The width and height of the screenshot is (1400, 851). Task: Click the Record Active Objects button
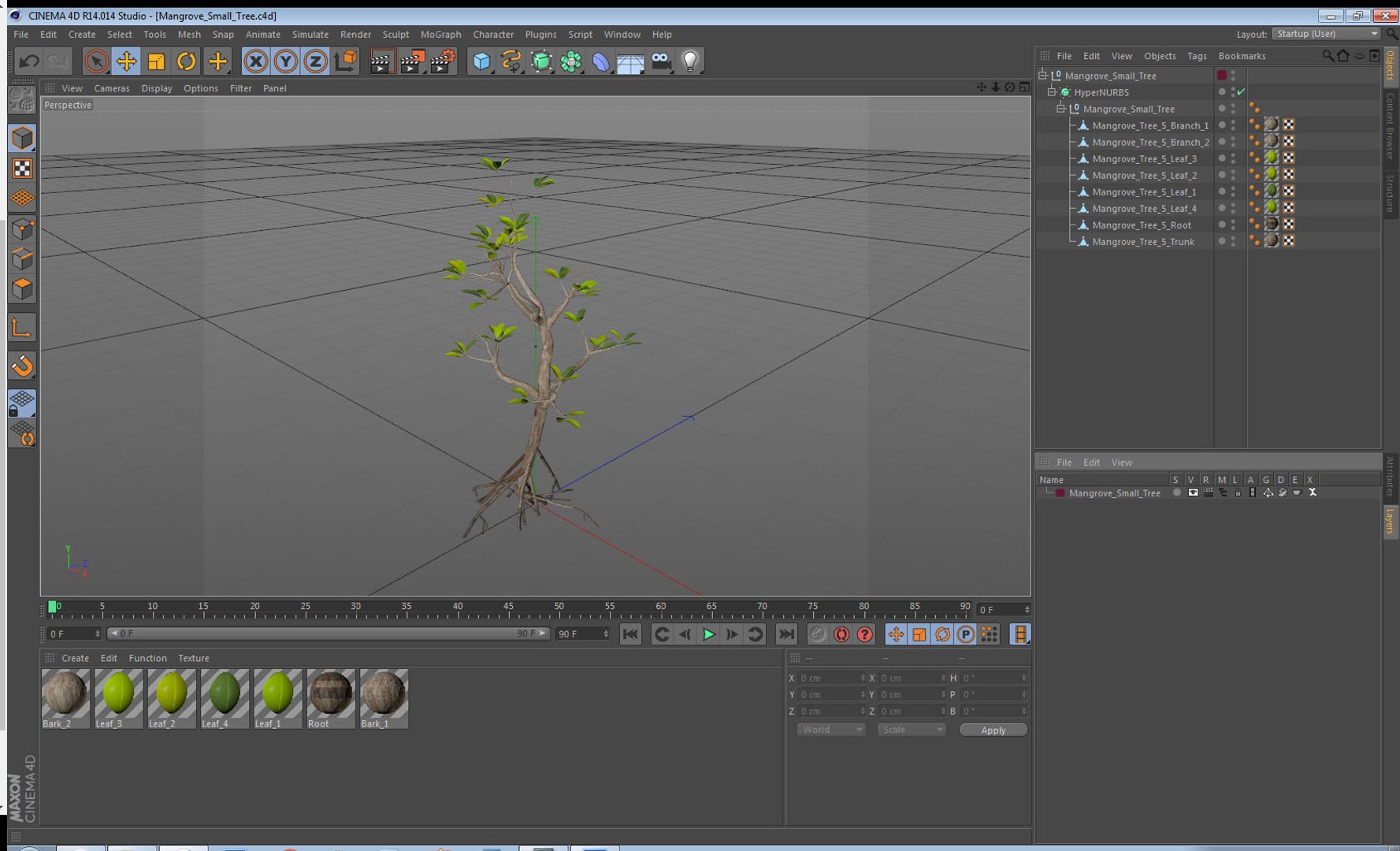pyautogui.click(x=818, y=634)
